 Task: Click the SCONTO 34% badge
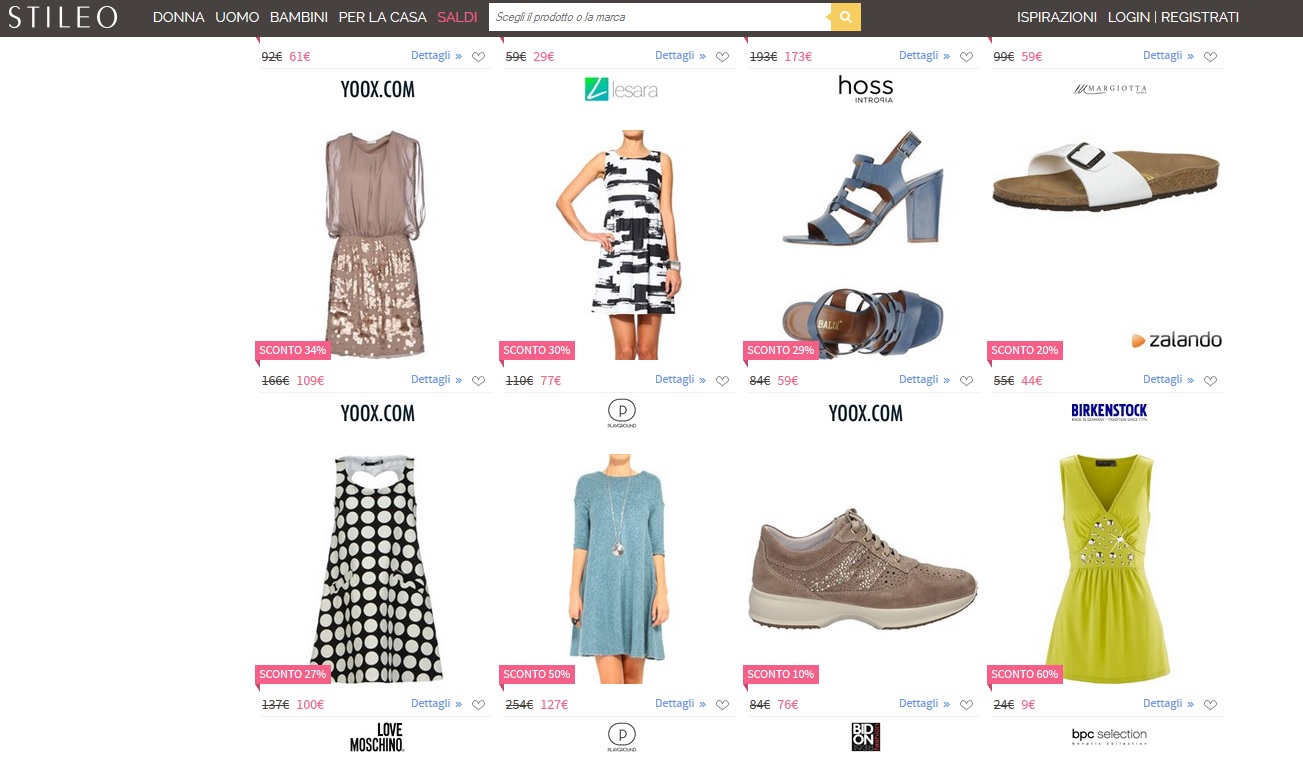click(x=293, y=350)
